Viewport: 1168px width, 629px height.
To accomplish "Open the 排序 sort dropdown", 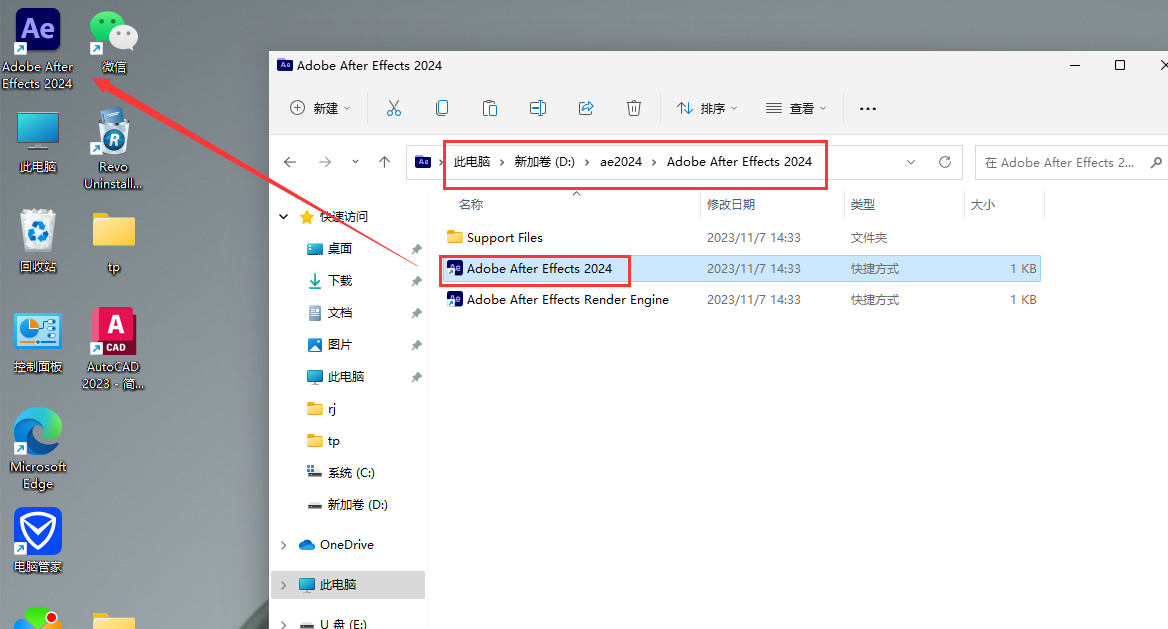I will point(707,108).
